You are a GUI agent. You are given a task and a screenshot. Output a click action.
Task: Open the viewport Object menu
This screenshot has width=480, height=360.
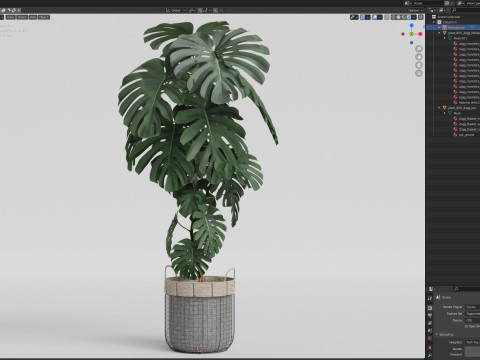point(44,17)
